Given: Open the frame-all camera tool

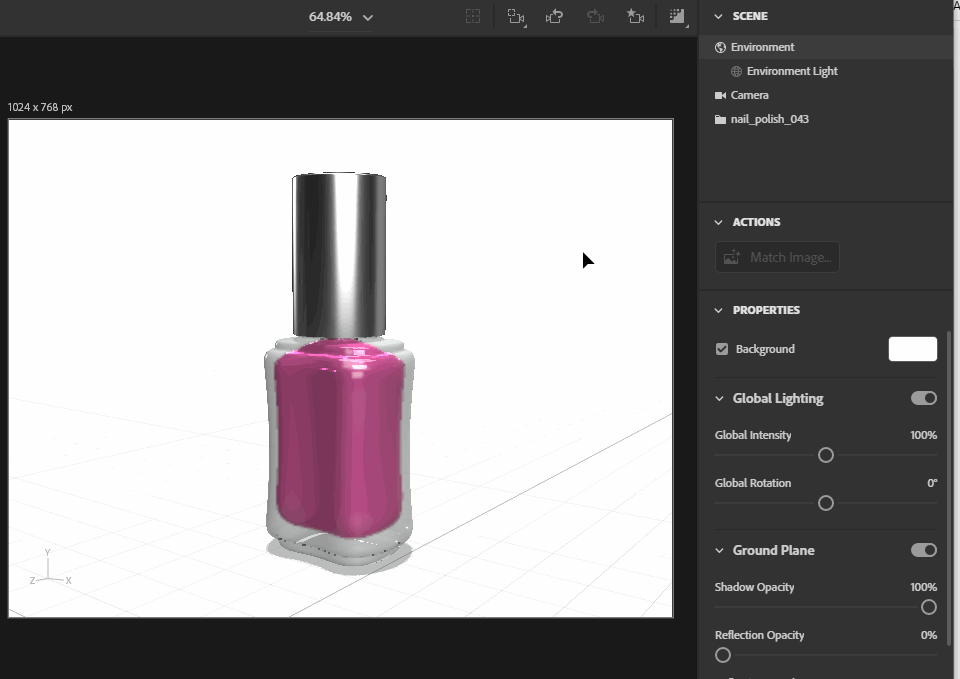Looking at the screenshot, I should pos(516,17).
